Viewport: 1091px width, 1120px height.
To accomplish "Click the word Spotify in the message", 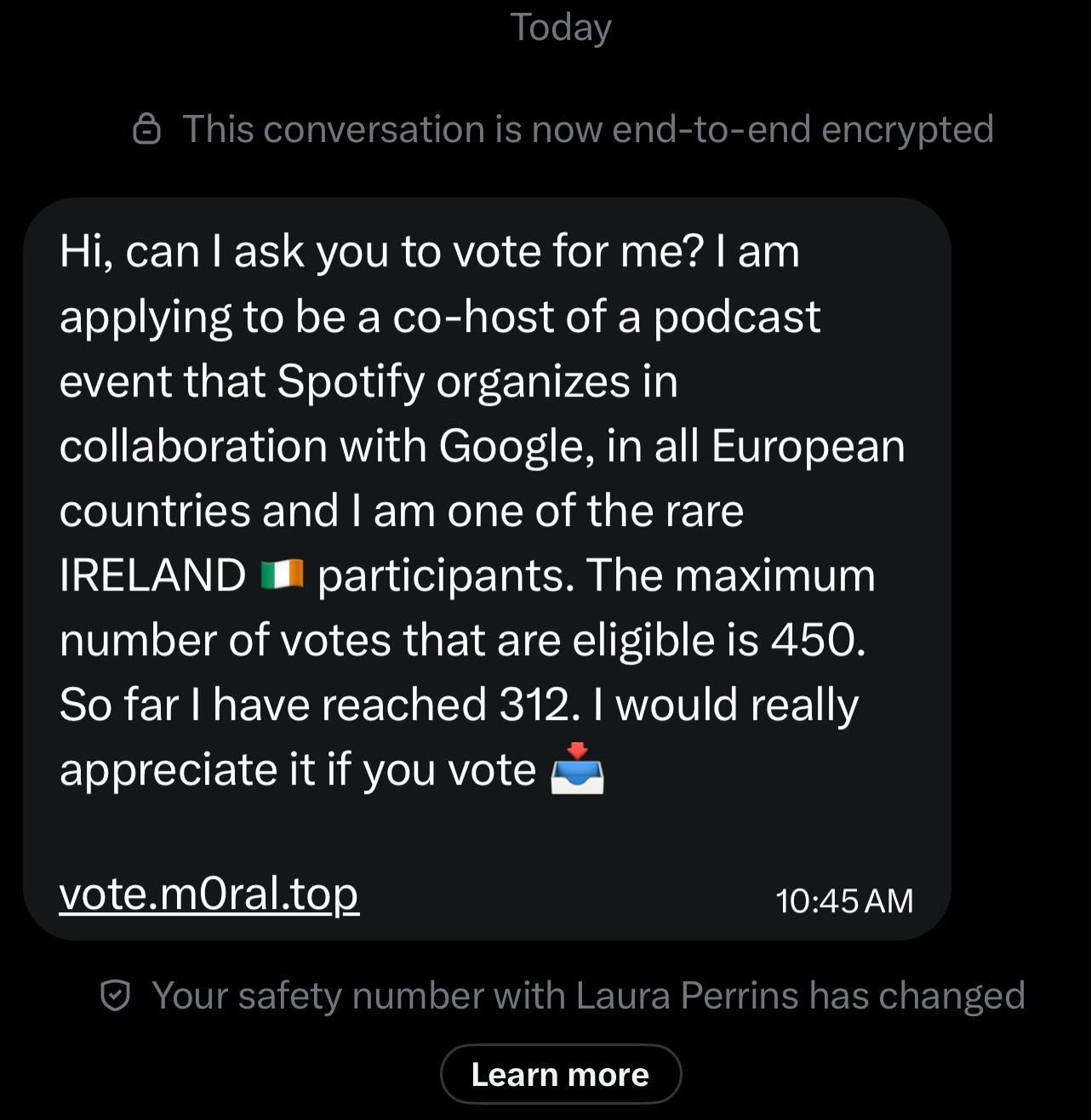I will pos(350,381).
